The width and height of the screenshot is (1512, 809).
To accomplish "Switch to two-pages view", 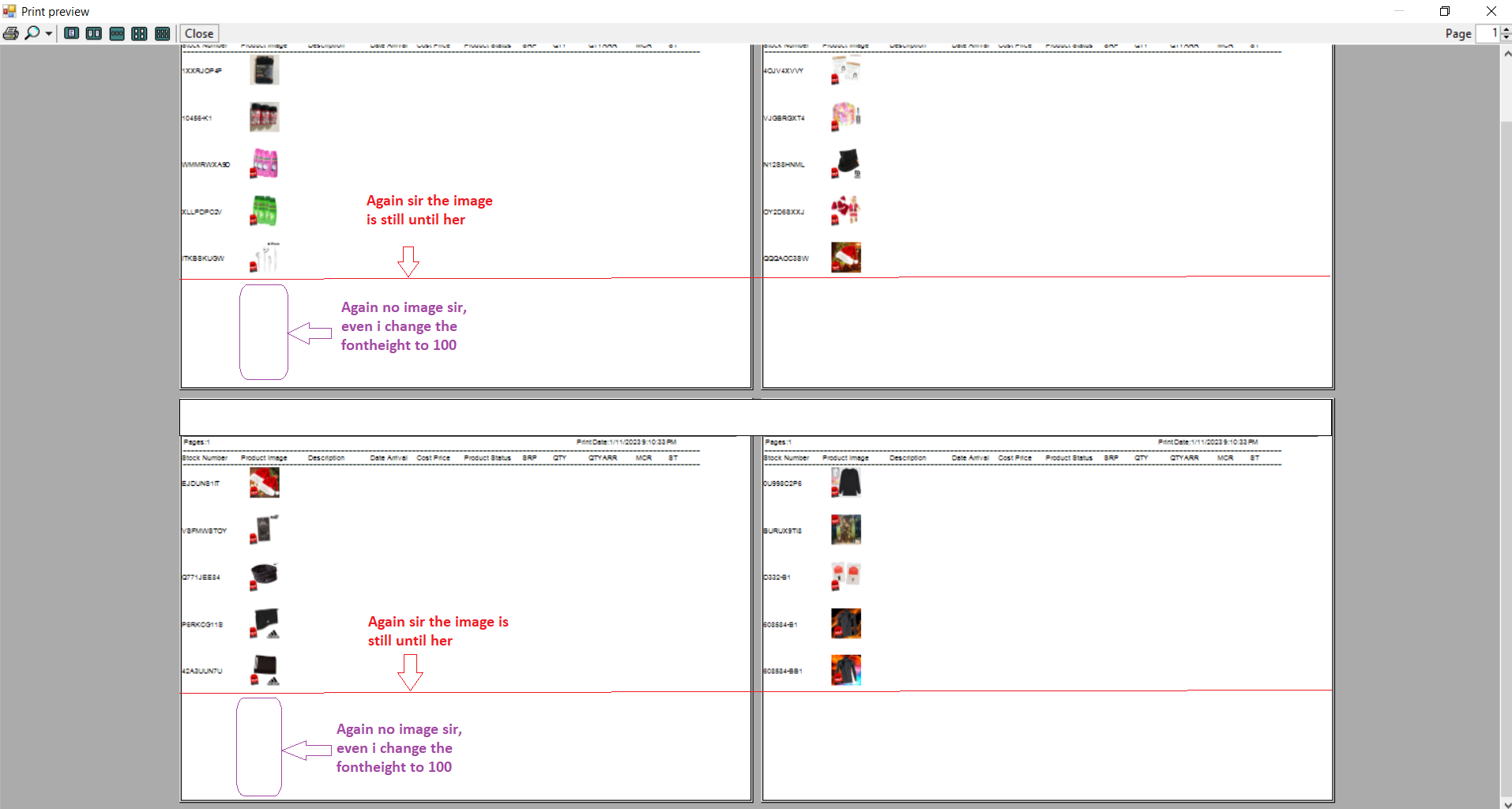I will coord(94,33).
